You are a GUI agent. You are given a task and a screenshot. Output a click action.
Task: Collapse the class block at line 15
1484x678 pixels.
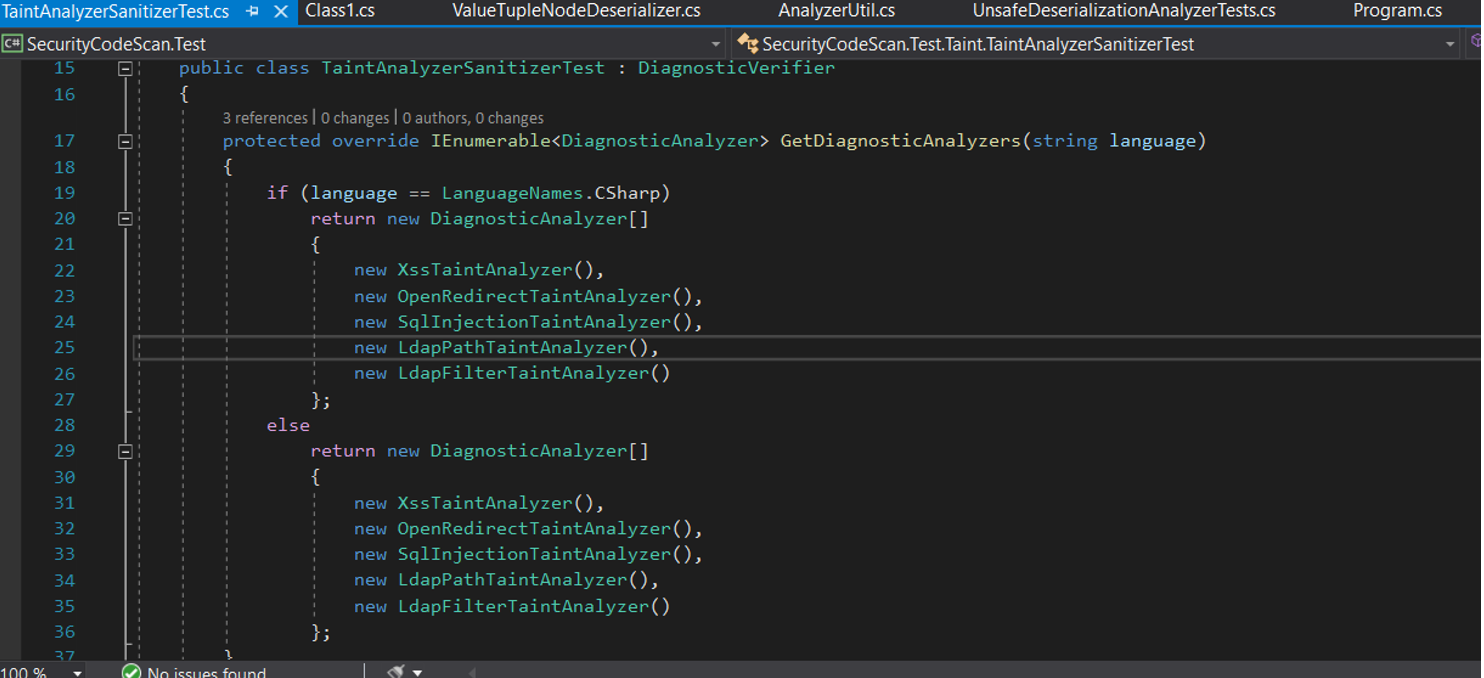[x=125, y=68]
